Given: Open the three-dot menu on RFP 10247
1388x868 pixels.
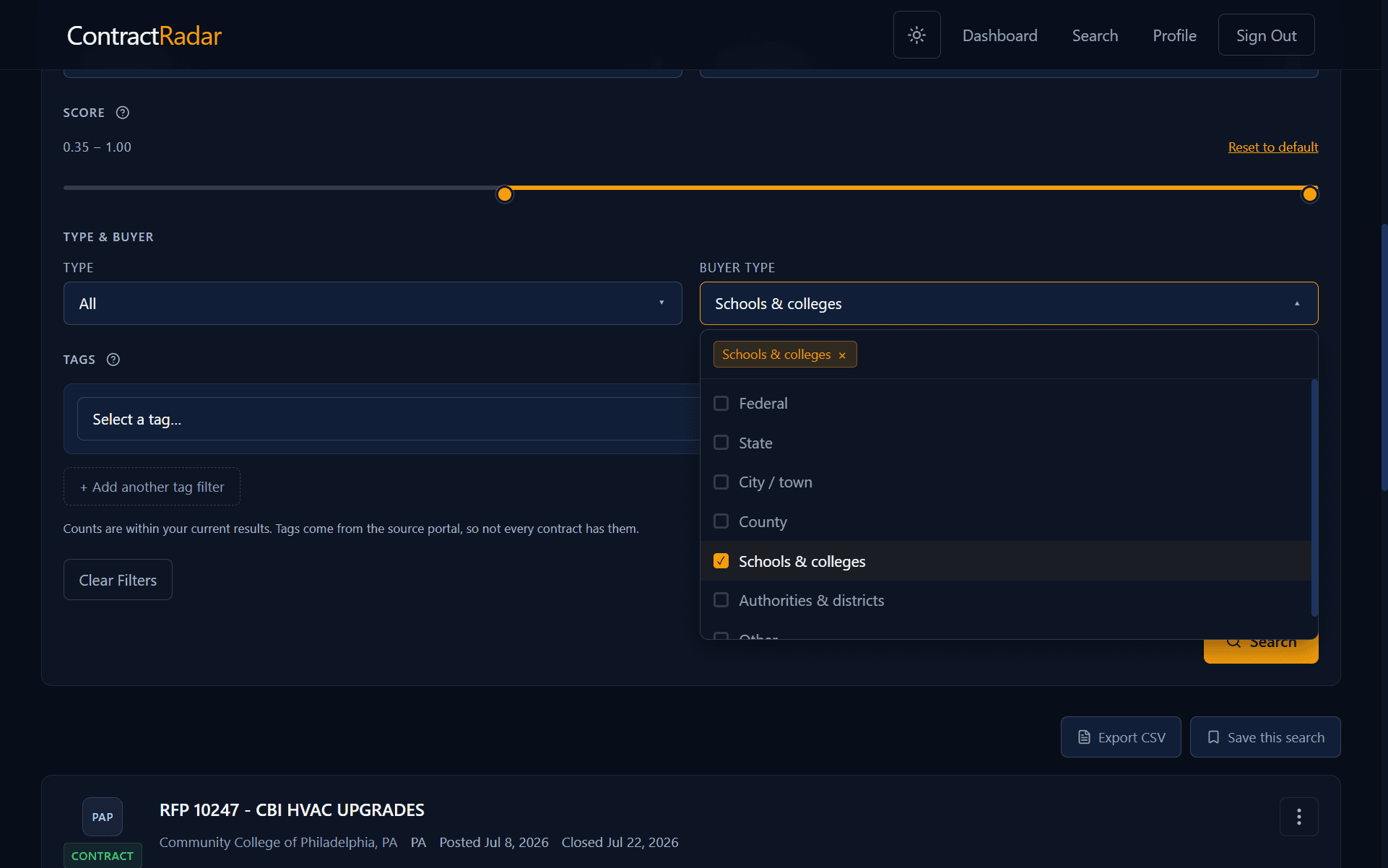Looking at the screenshot, I should pyautogui.click(x=1298, y=817).
